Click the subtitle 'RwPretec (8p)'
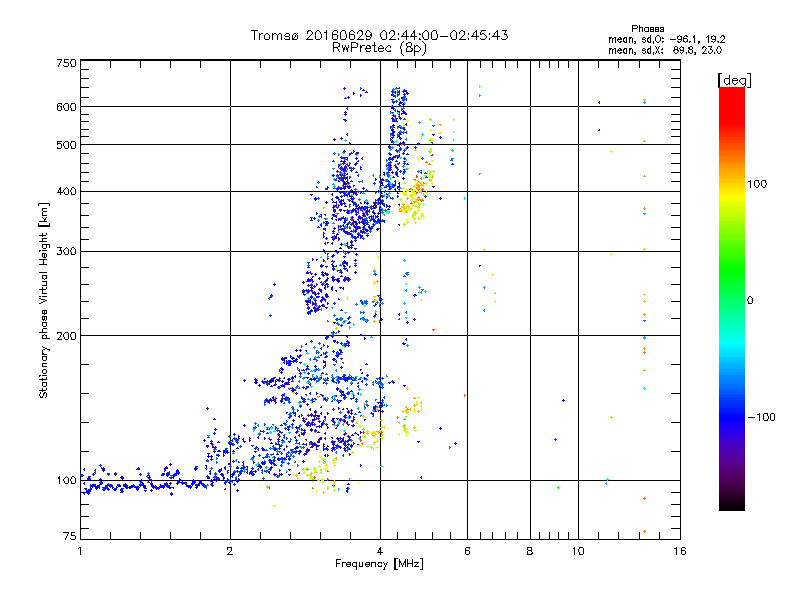 point(379,48)
